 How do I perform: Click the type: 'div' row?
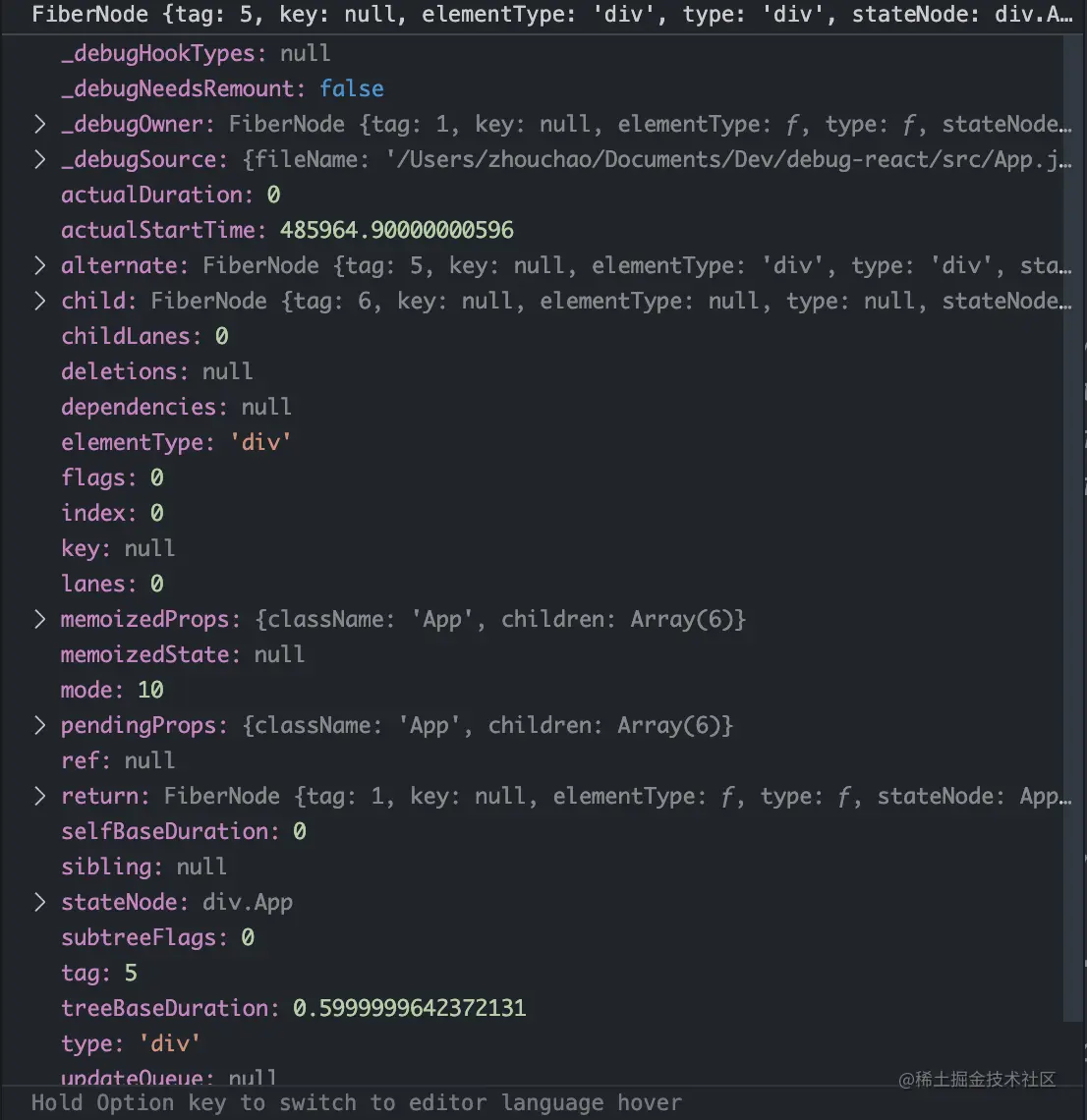tap(131, 1043)
